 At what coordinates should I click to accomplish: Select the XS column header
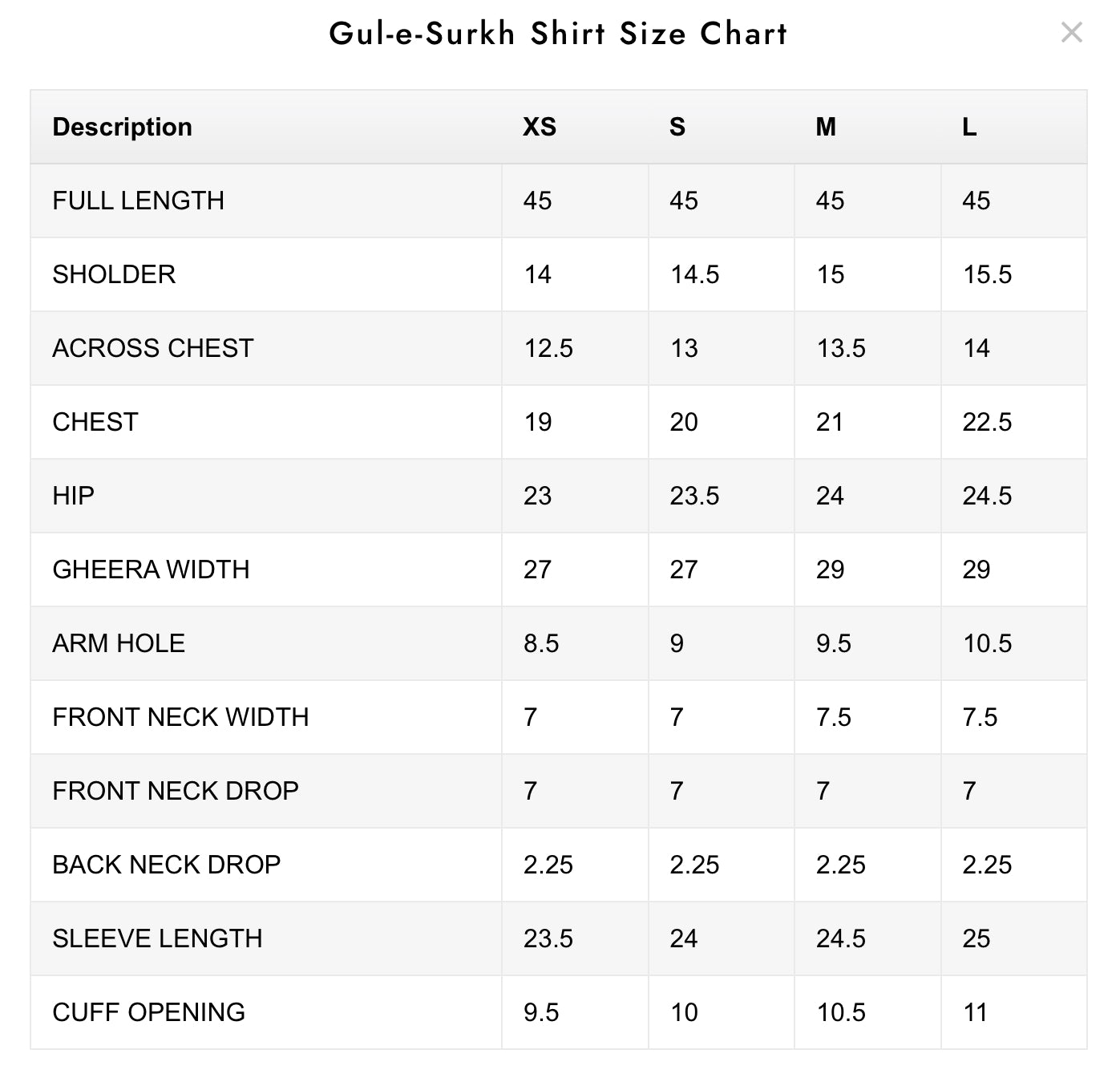540,127
